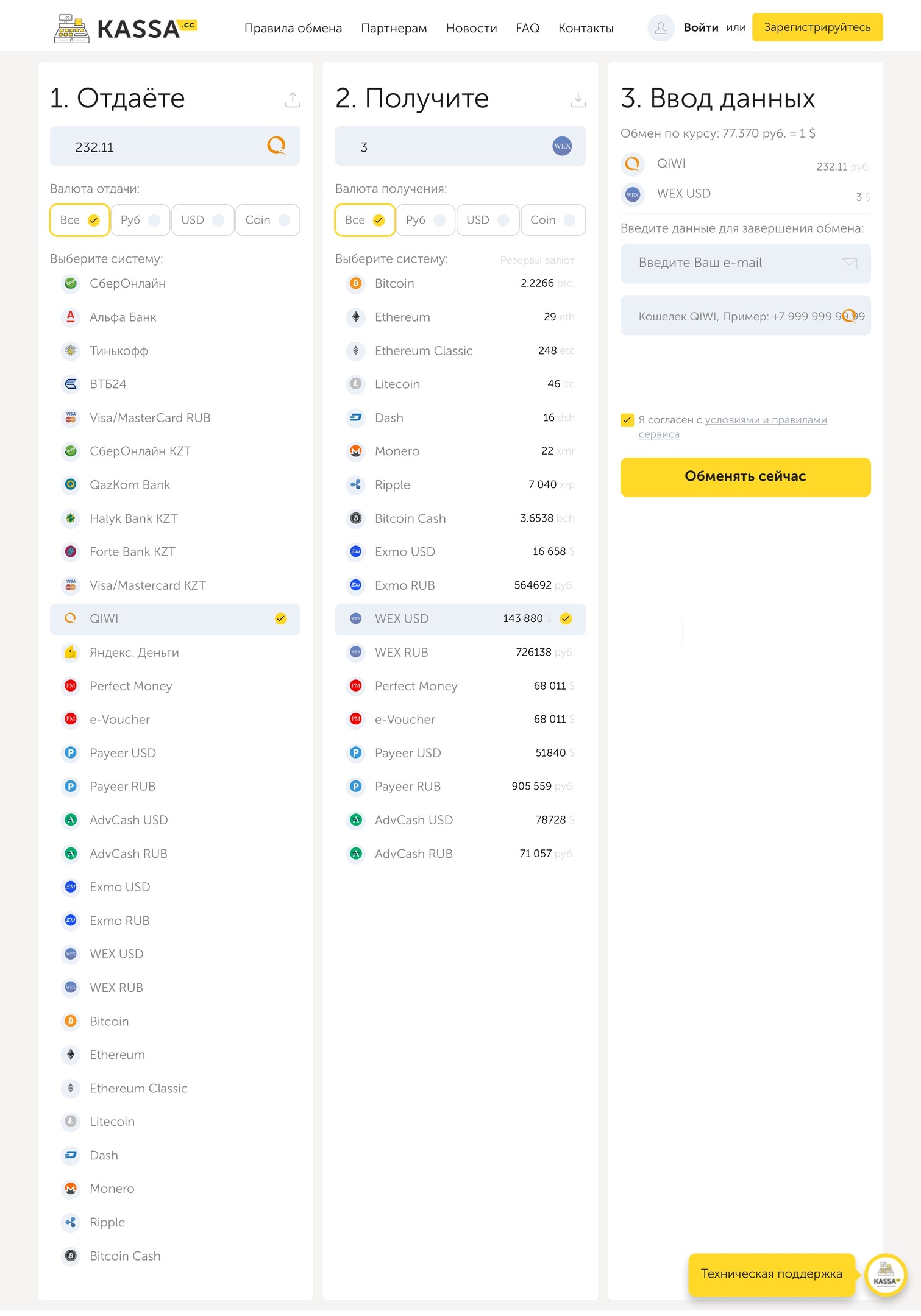Pick Bitcoin Cash icon in receive list

[356, 518]
